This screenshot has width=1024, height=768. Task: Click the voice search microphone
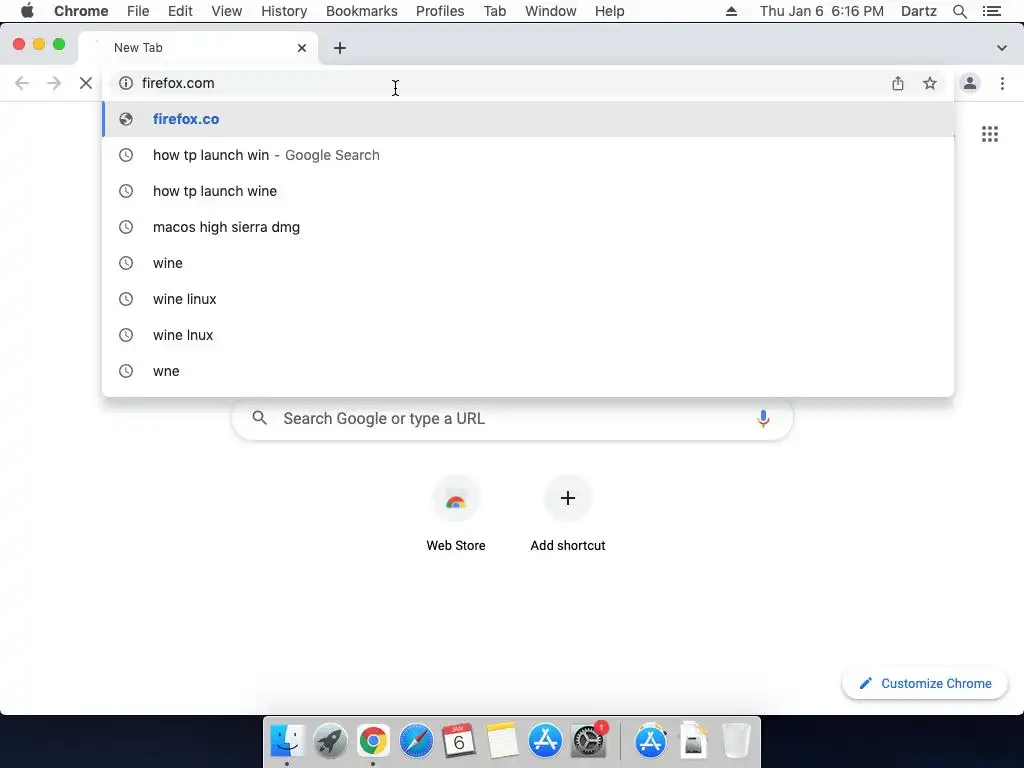click(763, 418)
